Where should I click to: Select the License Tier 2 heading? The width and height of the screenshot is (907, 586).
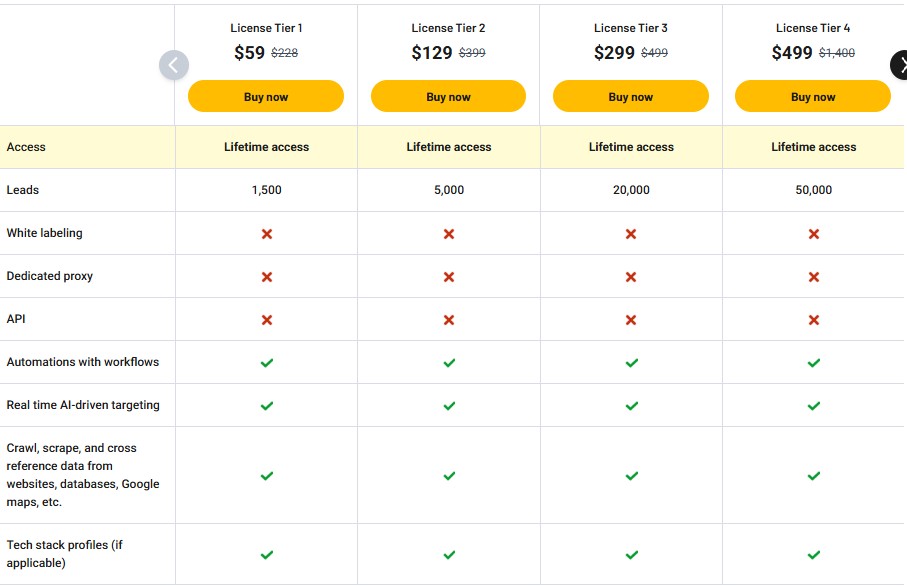[448, 28]
